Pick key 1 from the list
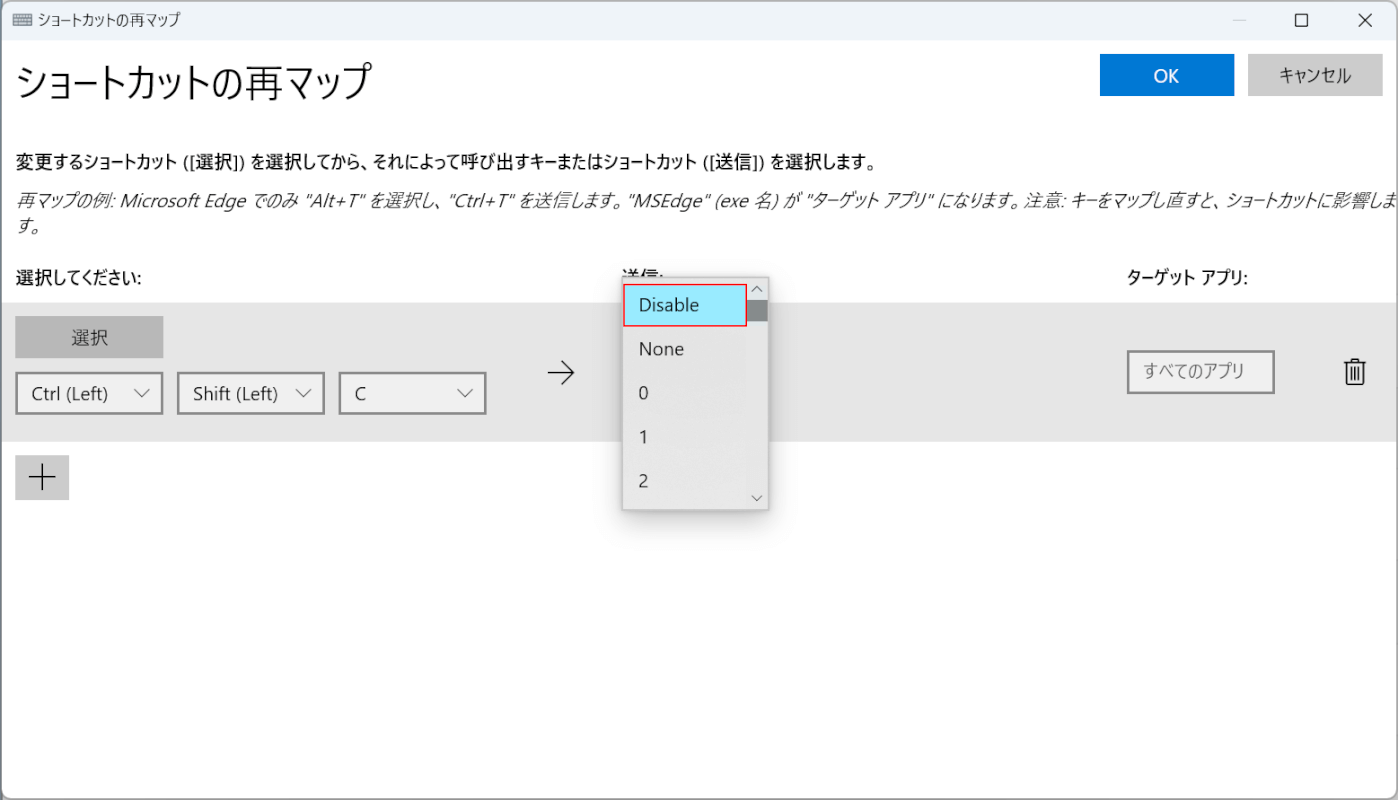 (x=685, y=437)
